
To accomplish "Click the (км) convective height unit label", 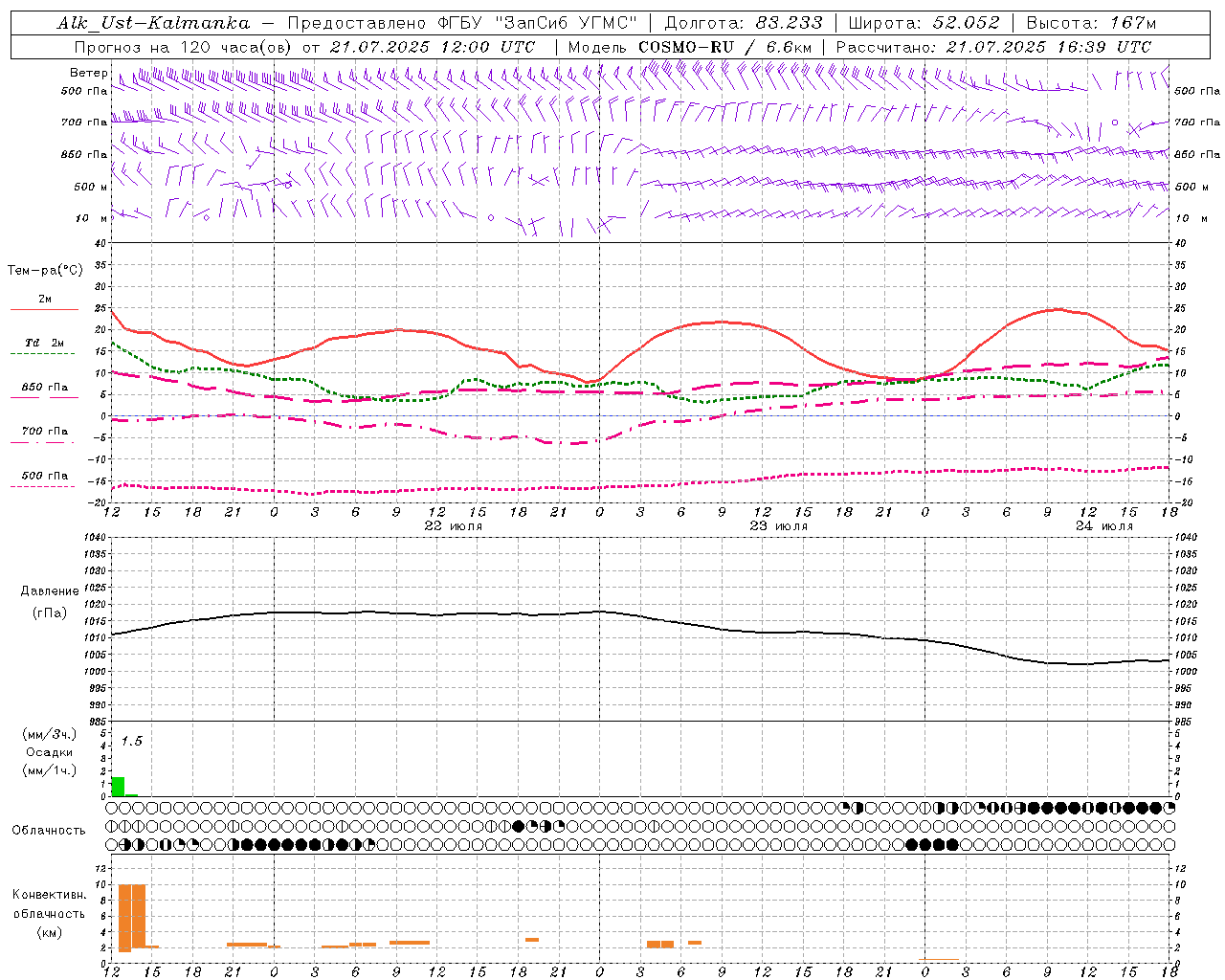I will pyautogui.click(x=49, y=932).
